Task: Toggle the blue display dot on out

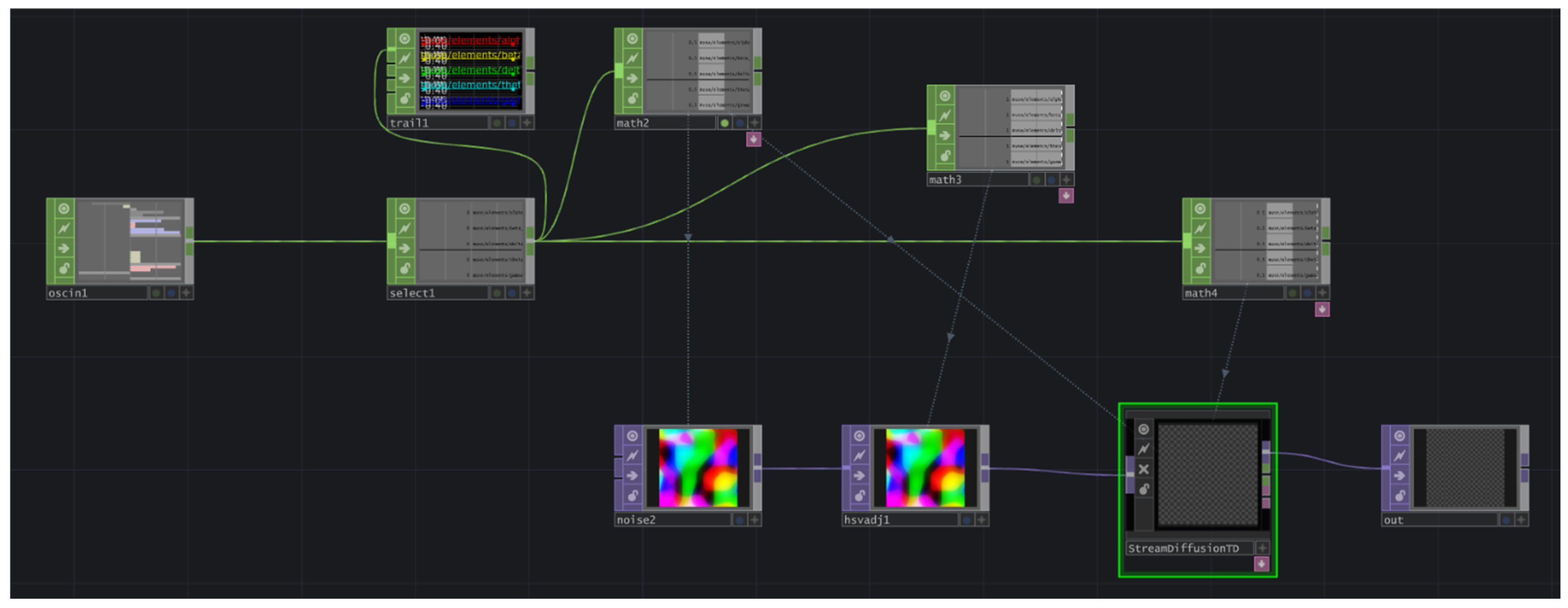Action: click(x=1506, y=520)
